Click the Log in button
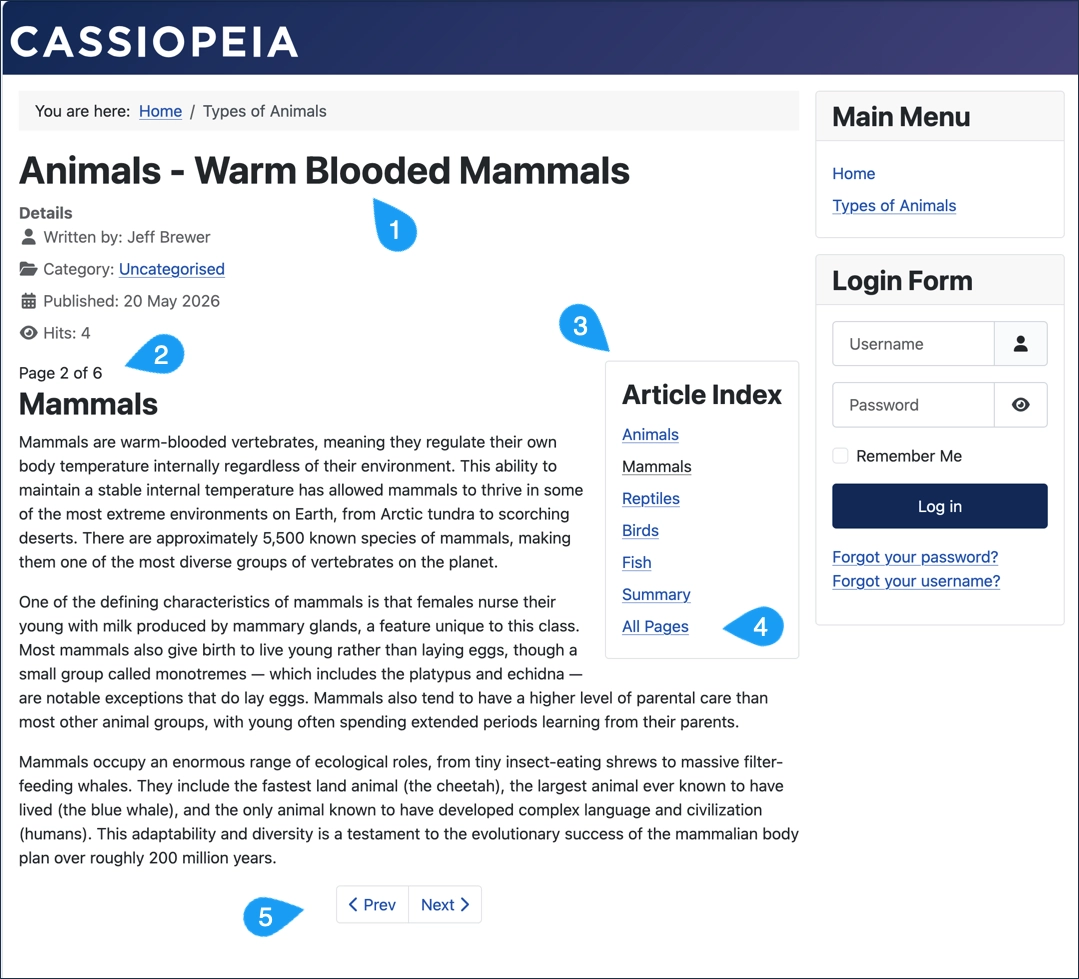 coord(939,506)
